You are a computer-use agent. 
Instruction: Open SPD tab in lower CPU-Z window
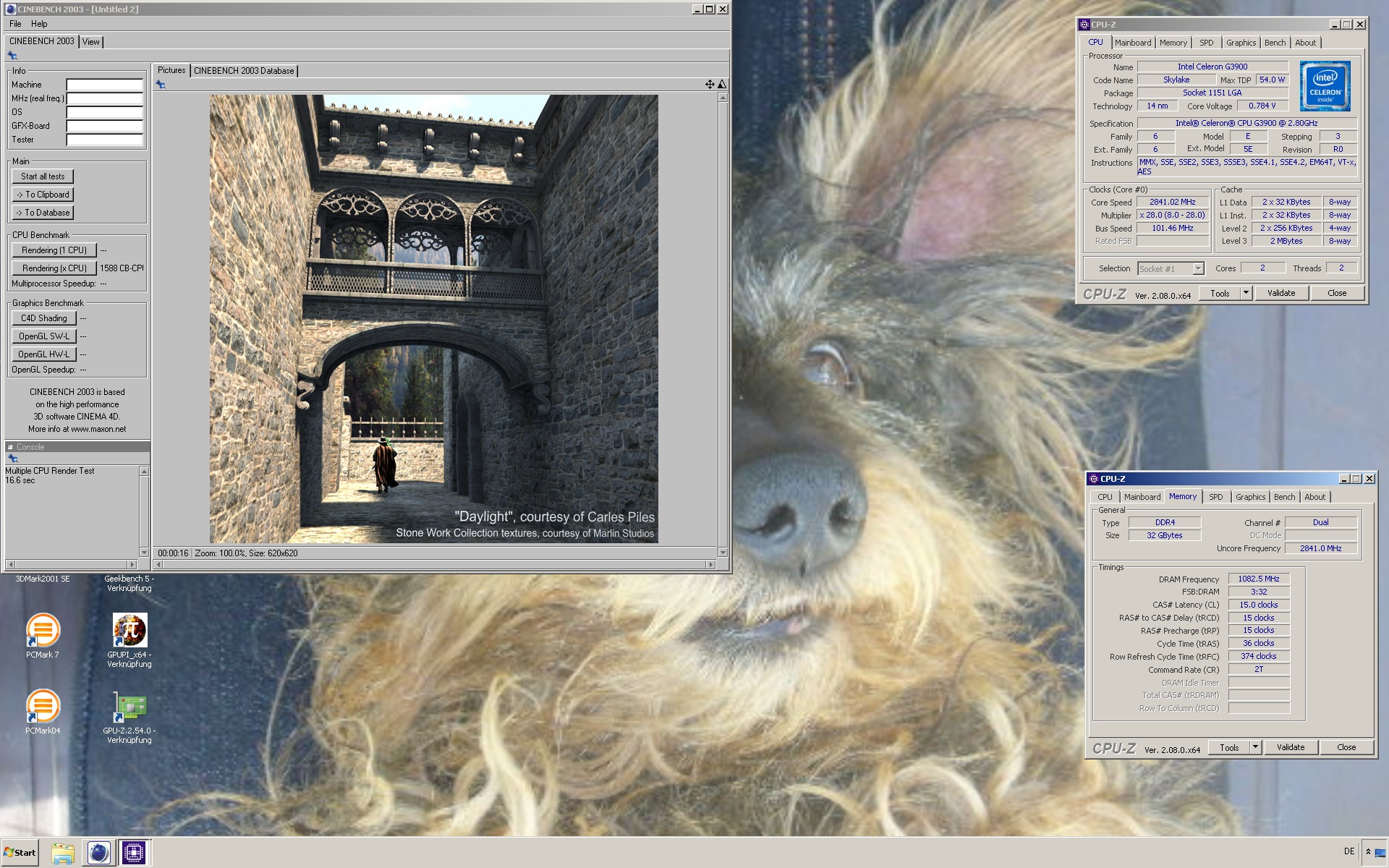point(1215,497)
